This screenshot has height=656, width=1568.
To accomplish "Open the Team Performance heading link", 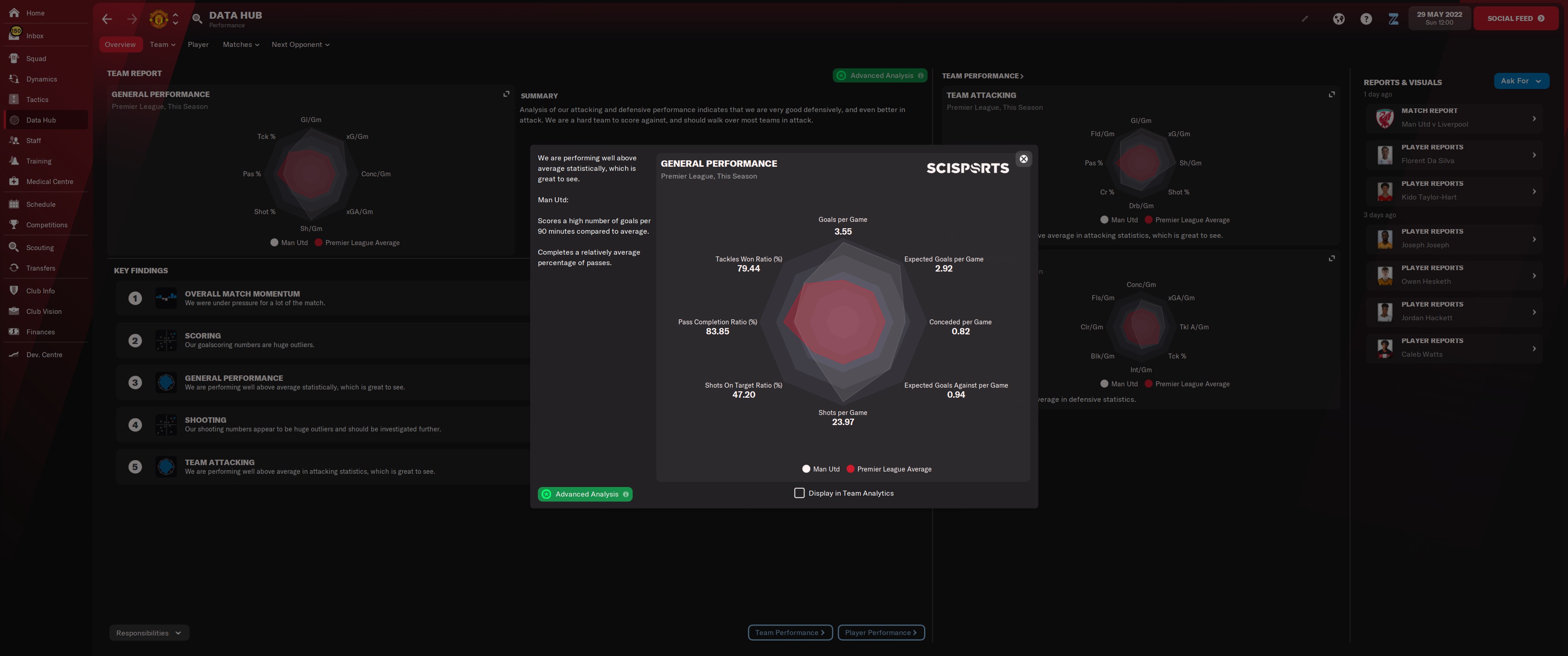I will [982, 76].
